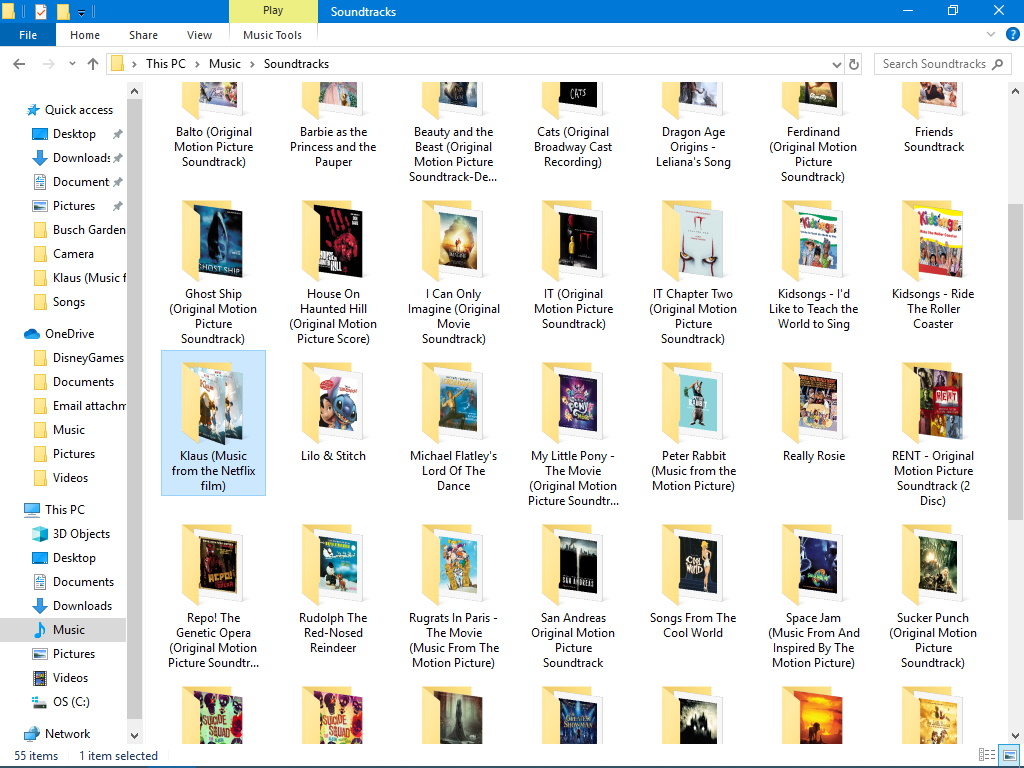Viewport: 1024px width, 768px height.
Task: Refresh the Soundtracks folder view
Action: (x=854, y=64)
